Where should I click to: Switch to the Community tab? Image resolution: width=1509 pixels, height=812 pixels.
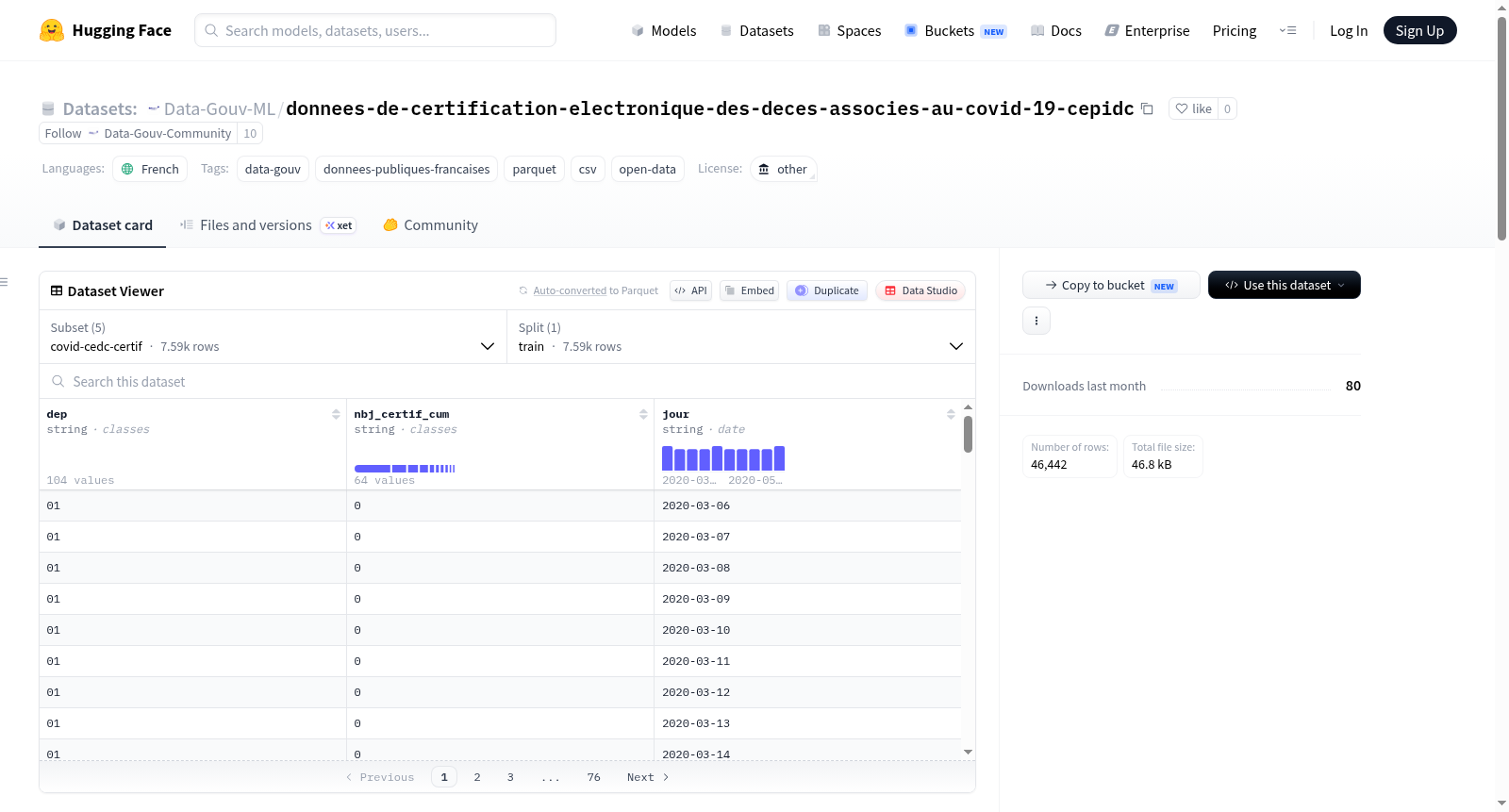tap(431, 225)
